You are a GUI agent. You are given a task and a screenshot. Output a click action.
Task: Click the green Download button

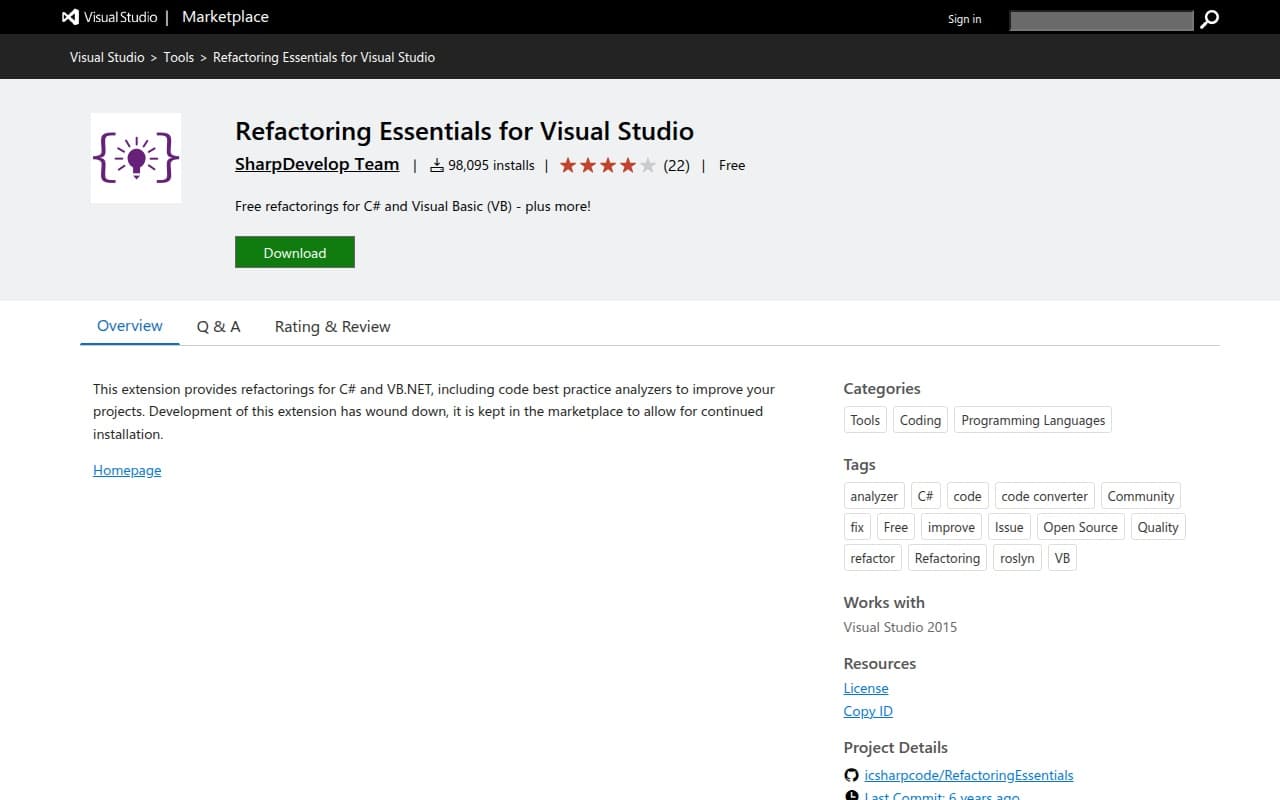pos(295,252)
